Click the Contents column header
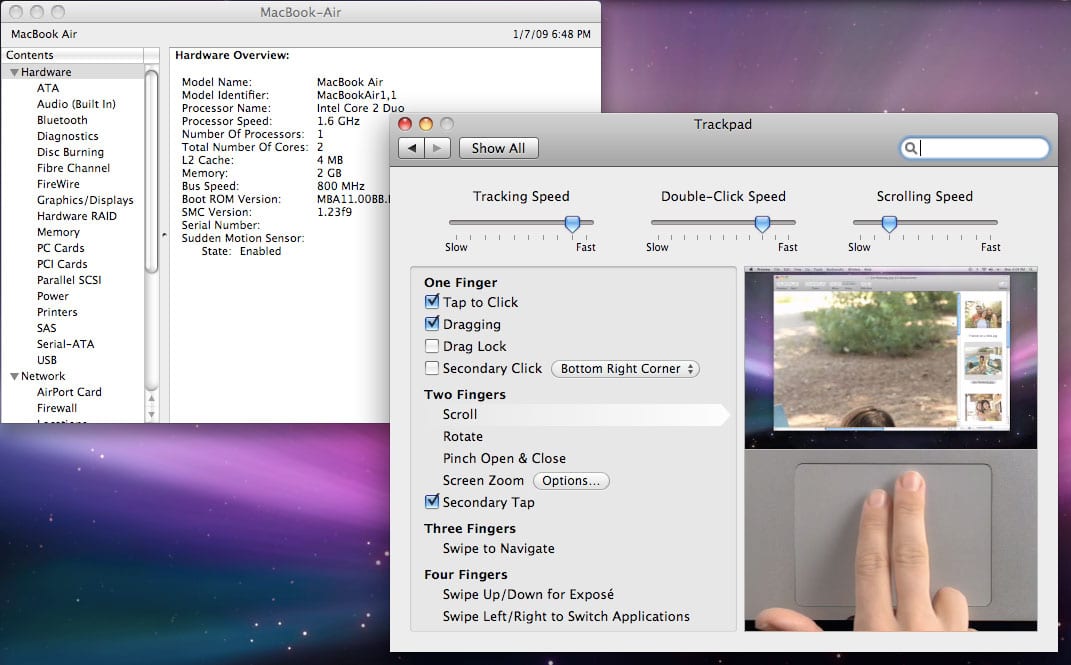 click(x=72, y=55)
